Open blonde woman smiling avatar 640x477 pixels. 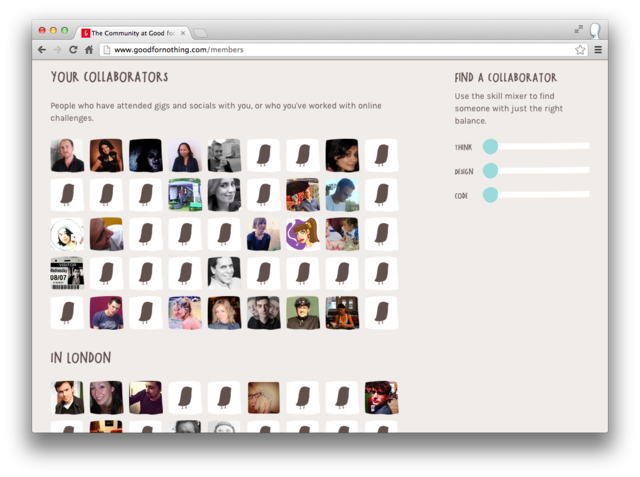224,313
